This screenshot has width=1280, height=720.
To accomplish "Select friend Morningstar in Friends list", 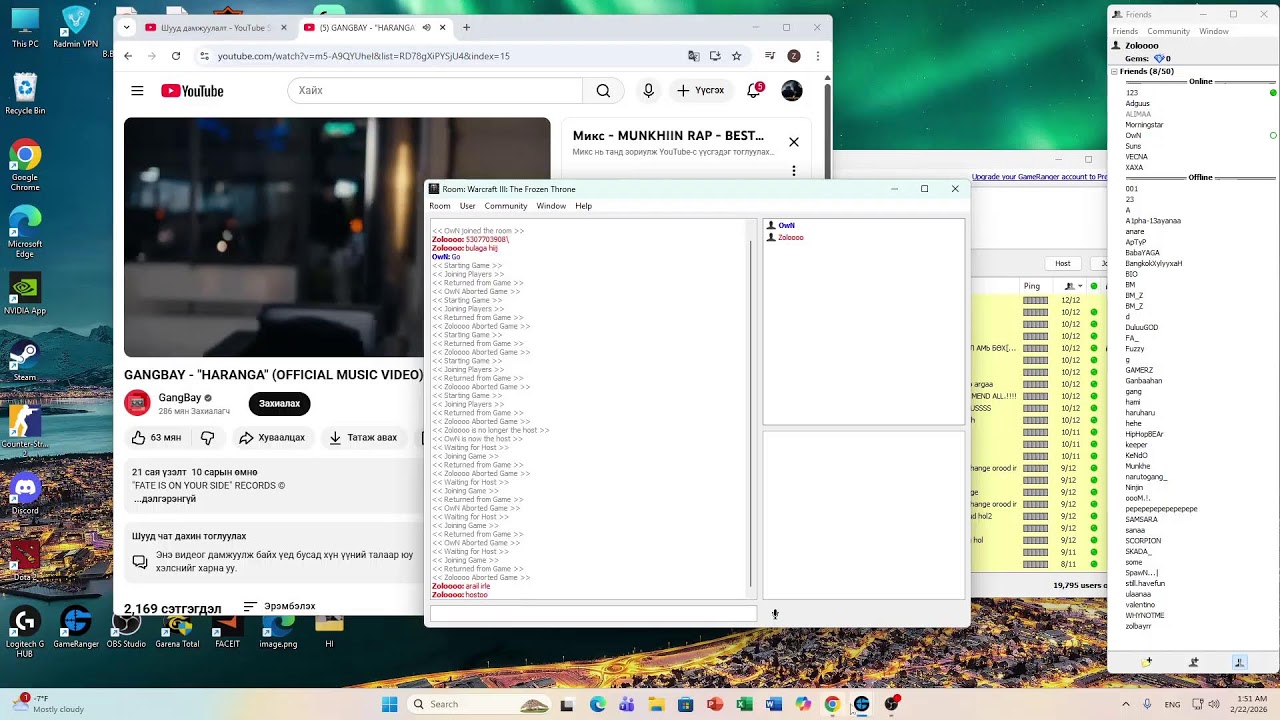I will coord(1144,125).
